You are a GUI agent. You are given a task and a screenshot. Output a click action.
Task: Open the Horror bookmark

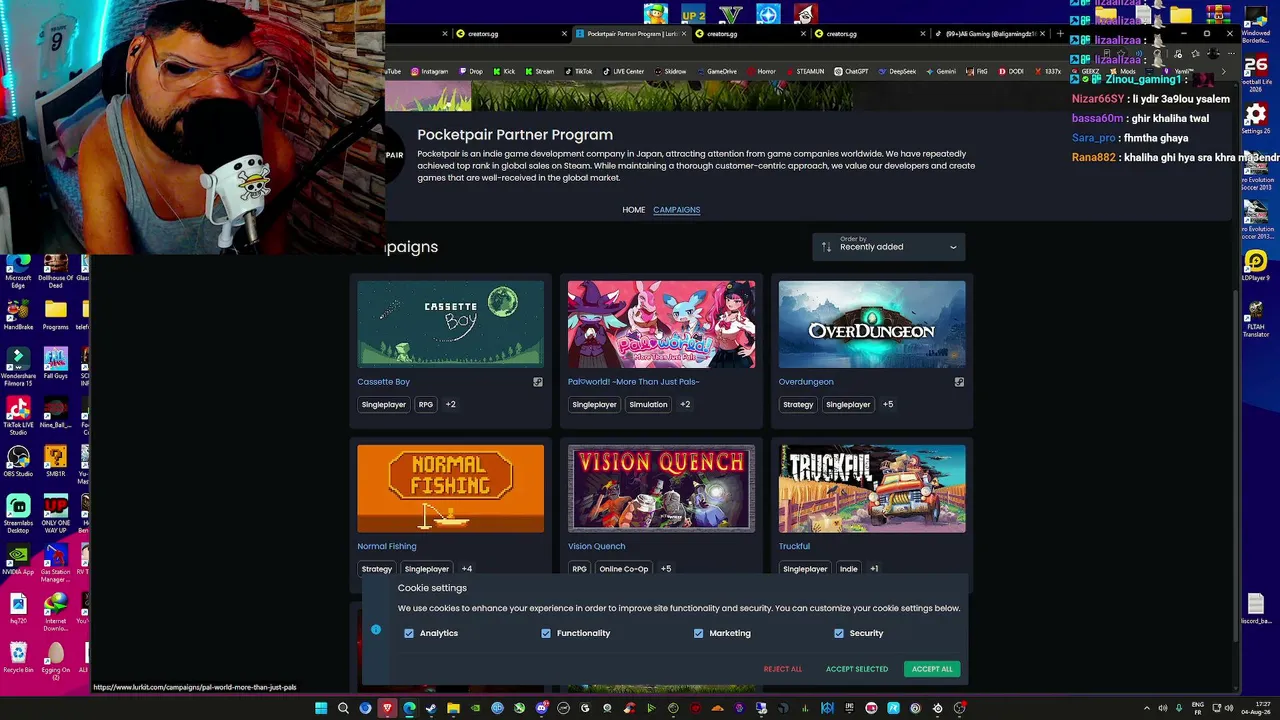tap(762, 71)
